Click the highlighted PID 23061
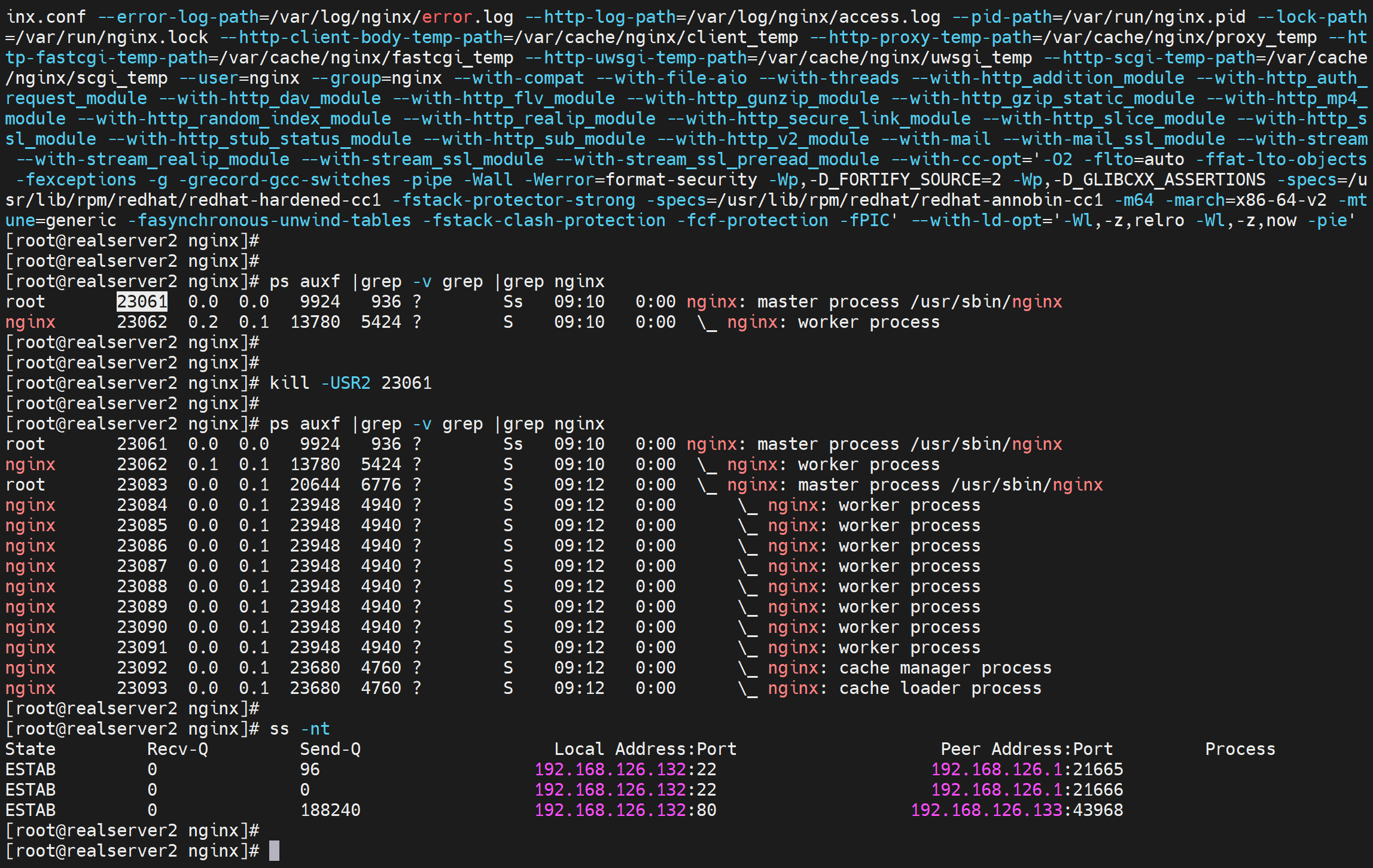The width and height of the screenshot is (1373, 868). pyautogui.click(x=142, y=301)
